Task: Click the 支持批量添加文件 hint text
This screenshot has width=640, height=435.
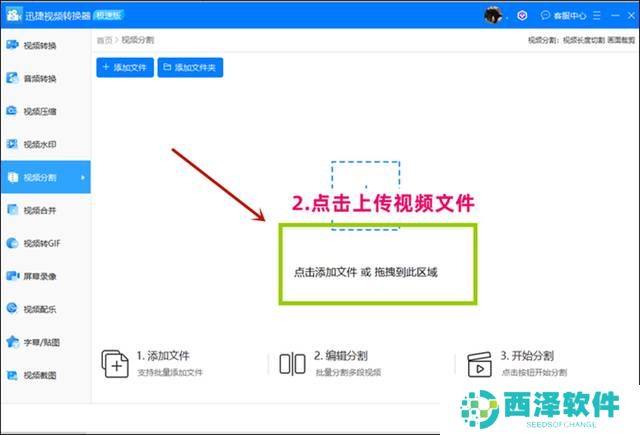Action: [170, 372]
